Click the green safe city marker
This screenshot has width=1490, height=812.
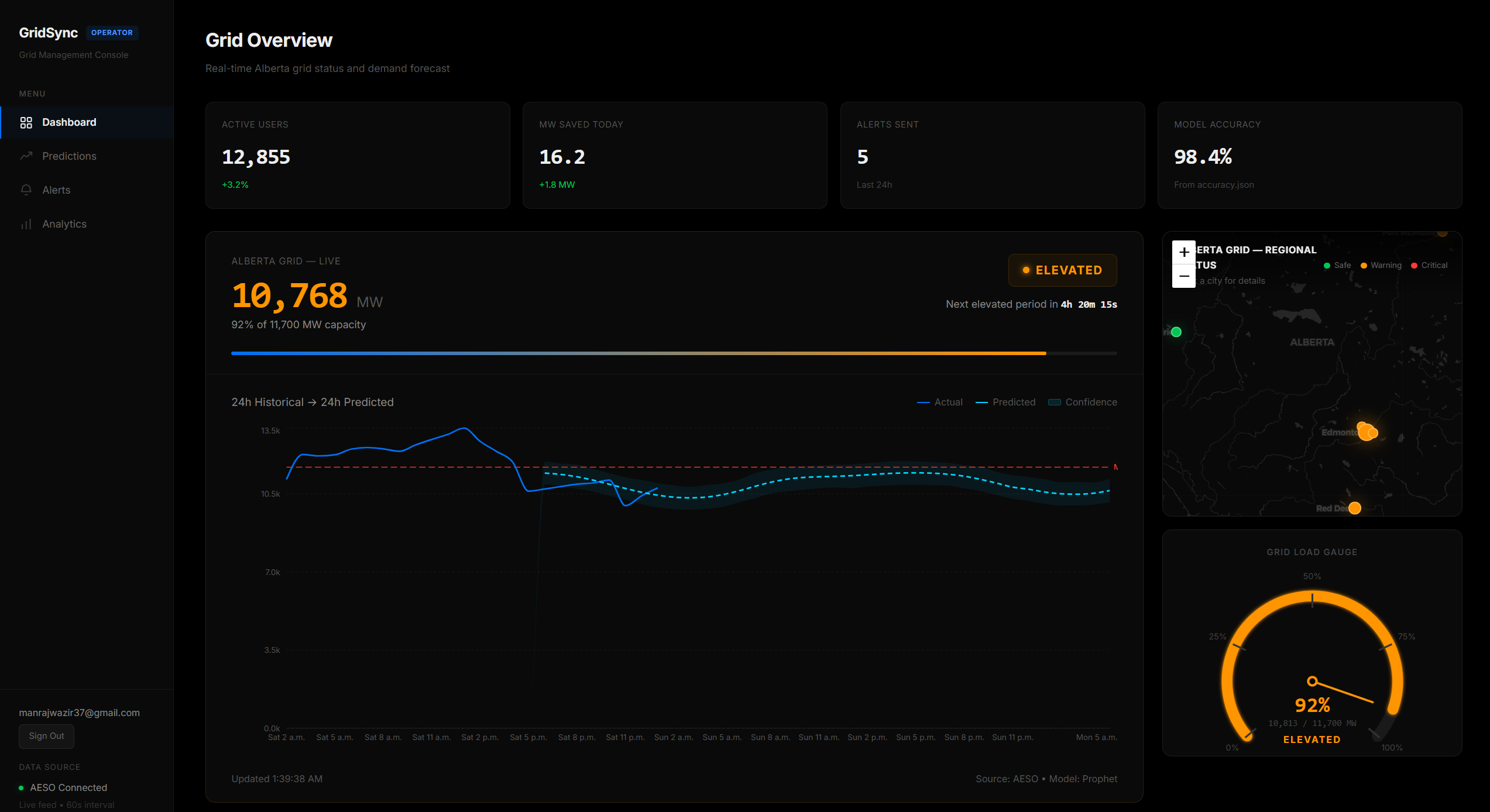click(1176, 332)
